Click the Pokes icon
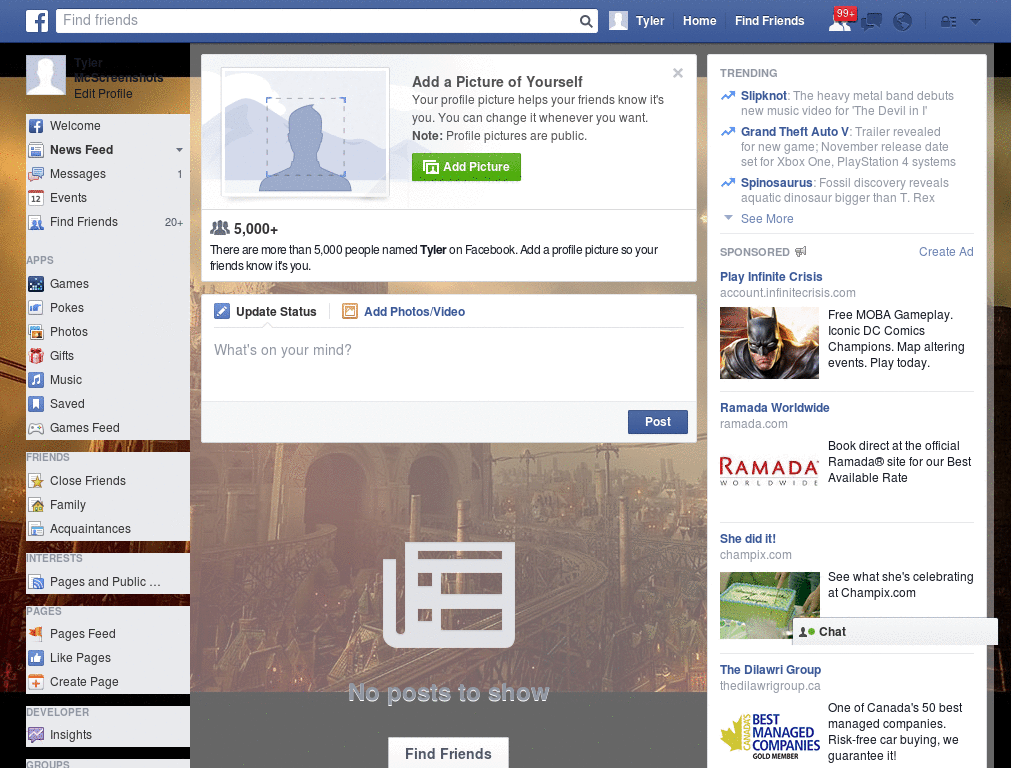Viewport: 1024px width, 768px height. 36,308
